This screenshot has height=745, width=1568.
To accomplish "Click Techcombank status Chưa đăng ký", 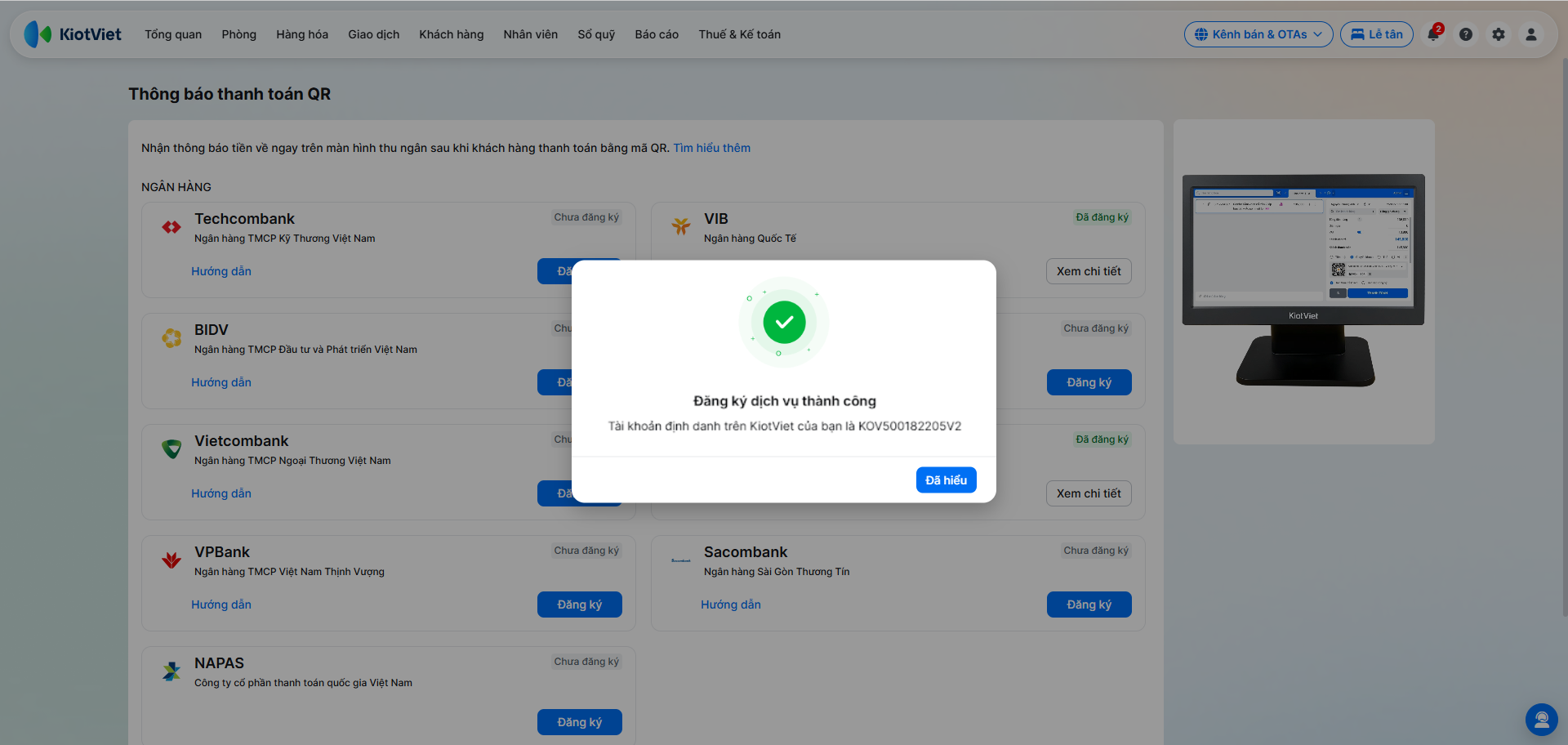I will [x=586, y=217].
